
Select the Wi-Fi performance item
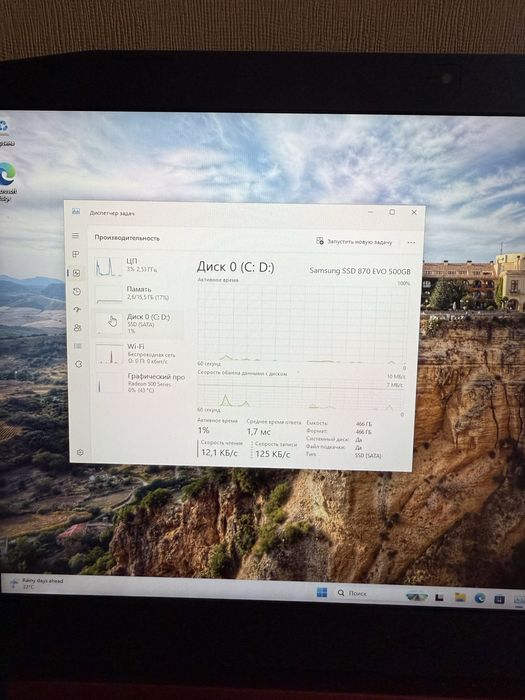pos(139,353)
